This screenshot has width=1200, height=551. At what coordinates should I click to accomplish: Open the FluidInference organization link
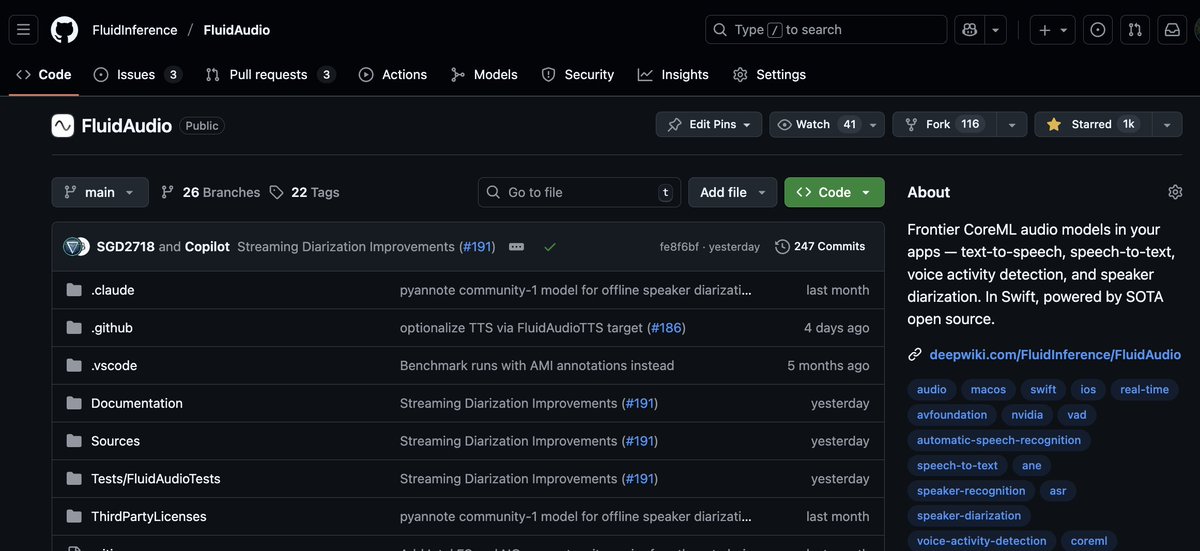pos(135,30)
